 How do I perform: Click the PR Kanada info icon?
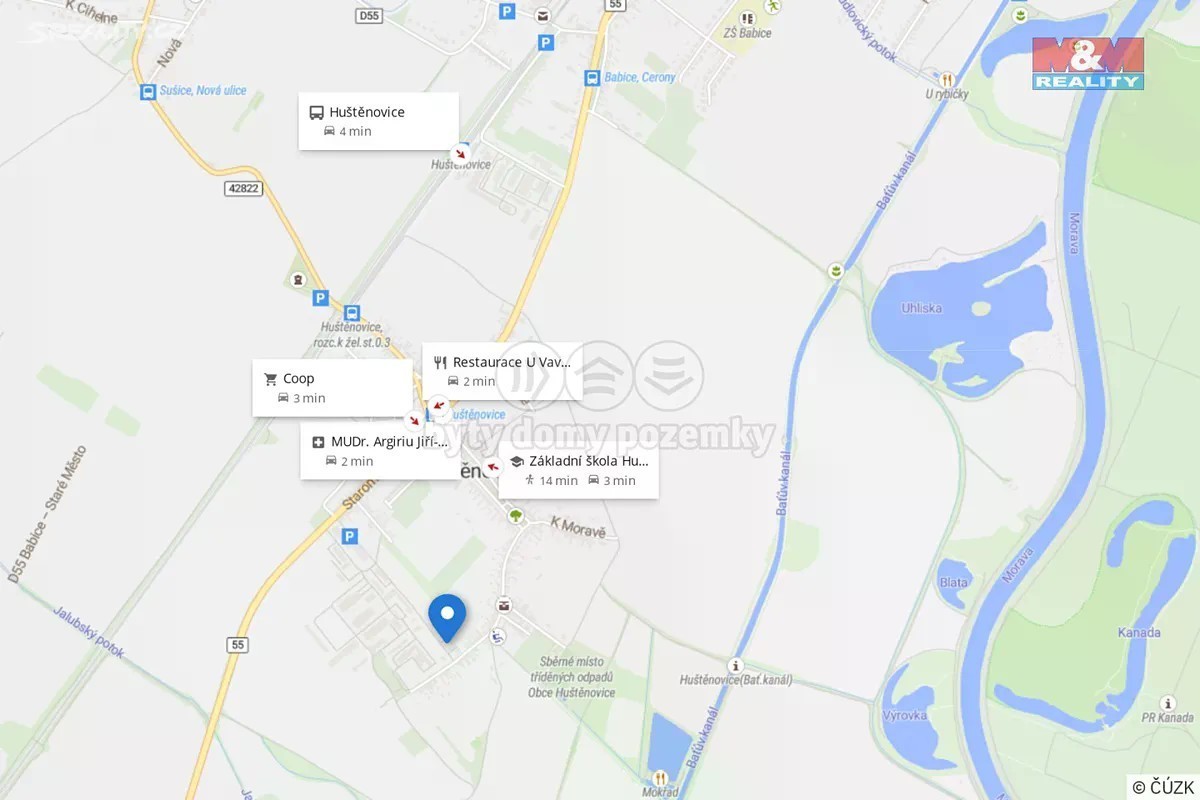1167,703
